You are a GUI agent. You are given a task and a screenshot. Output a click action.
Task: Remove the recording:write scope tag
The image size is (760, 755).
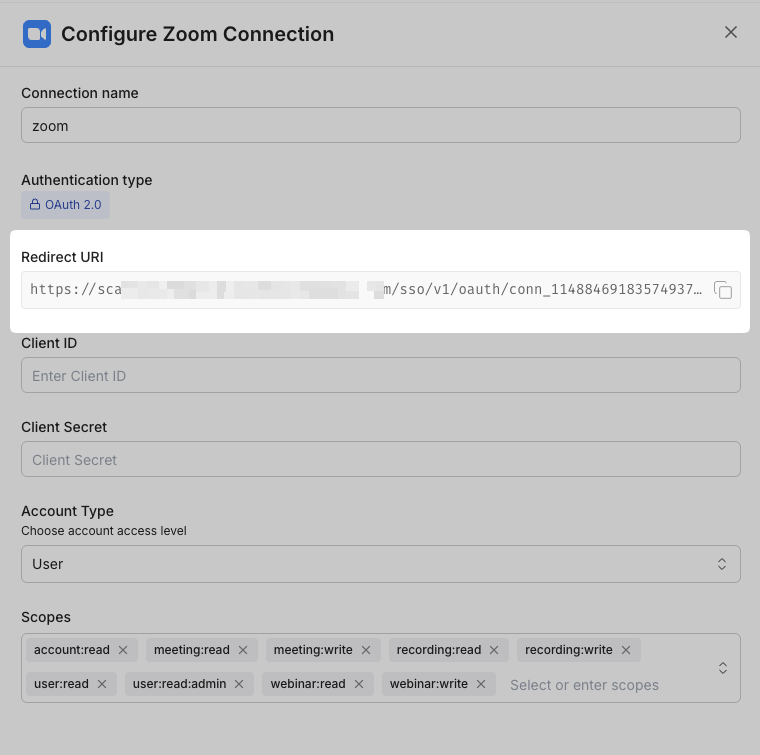point(626,650)
